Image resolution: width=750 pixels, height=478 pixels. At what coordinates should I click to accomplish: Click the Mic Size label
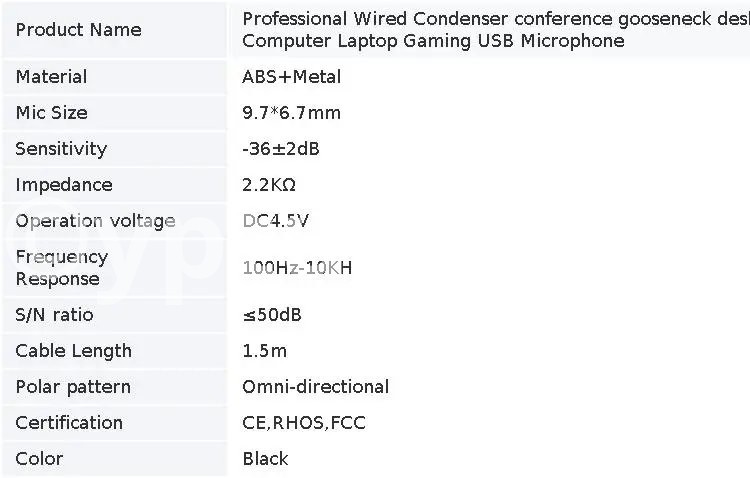(x=51, y=113)
